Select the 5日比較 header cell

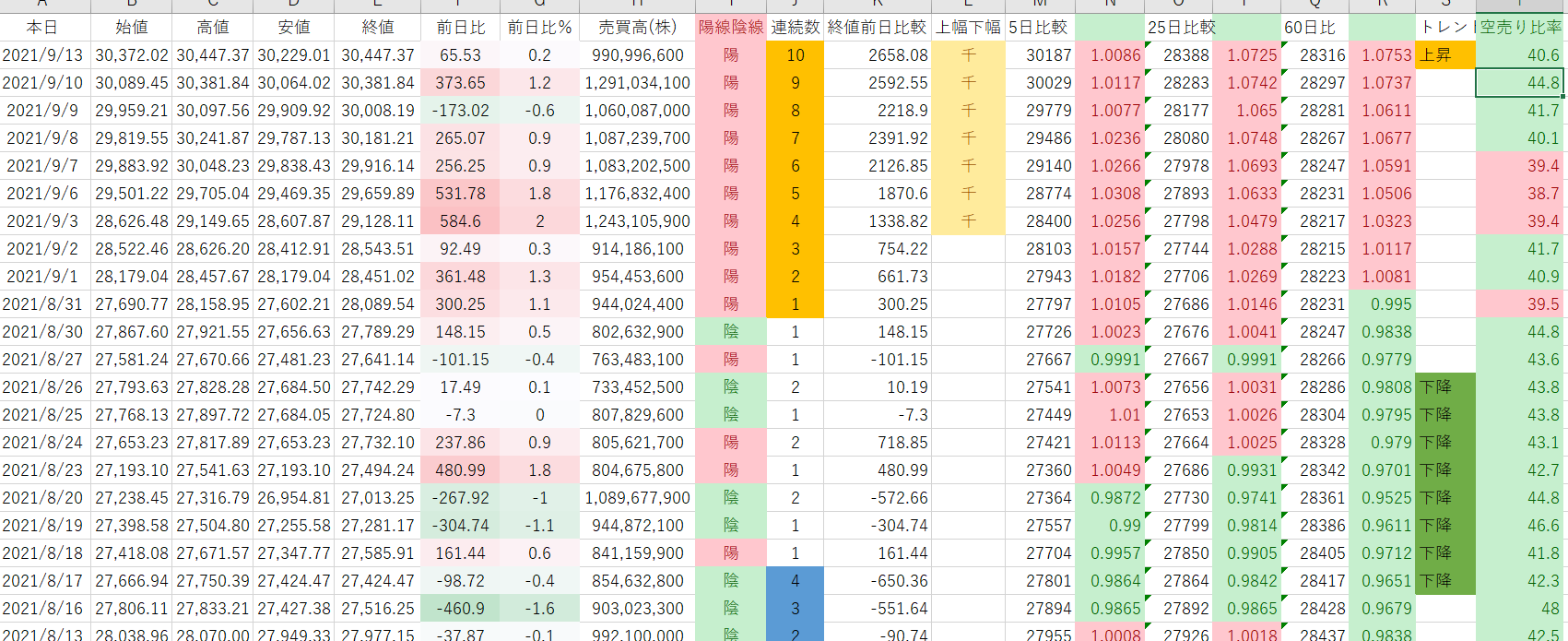1040,28
